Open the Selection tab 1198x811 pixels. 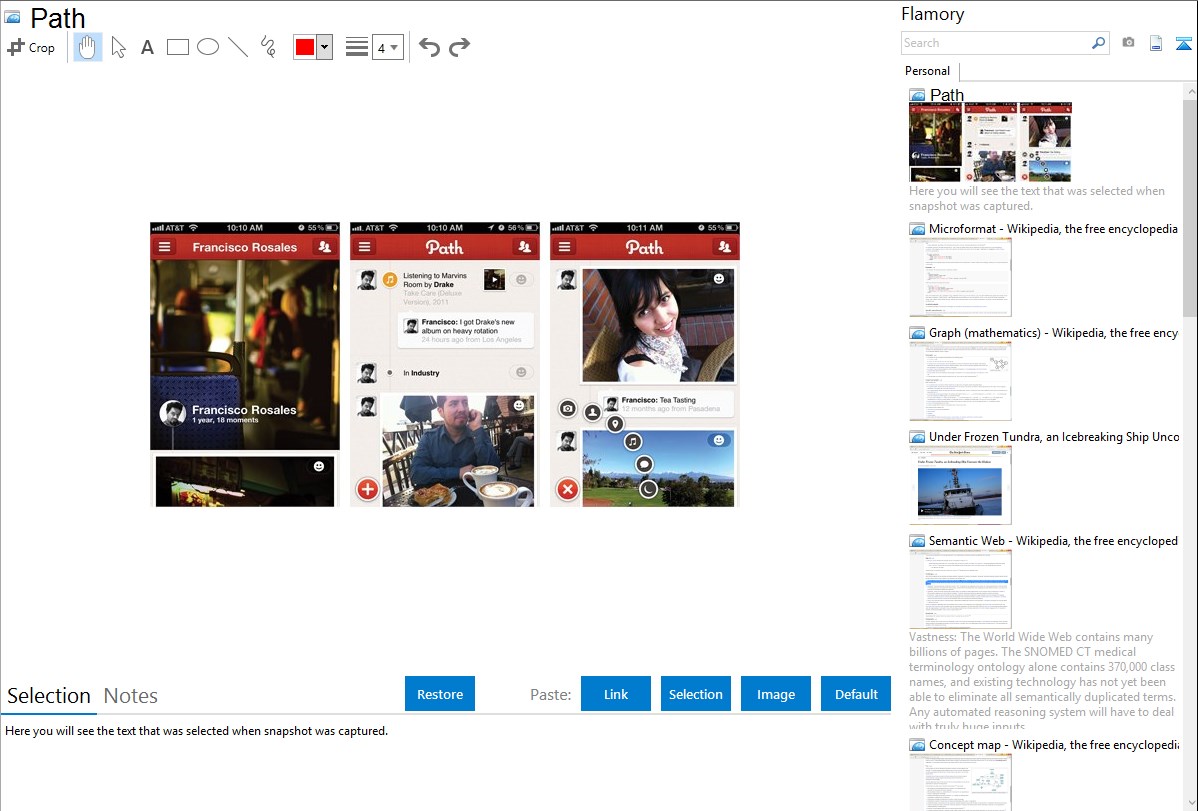(49, 696)
